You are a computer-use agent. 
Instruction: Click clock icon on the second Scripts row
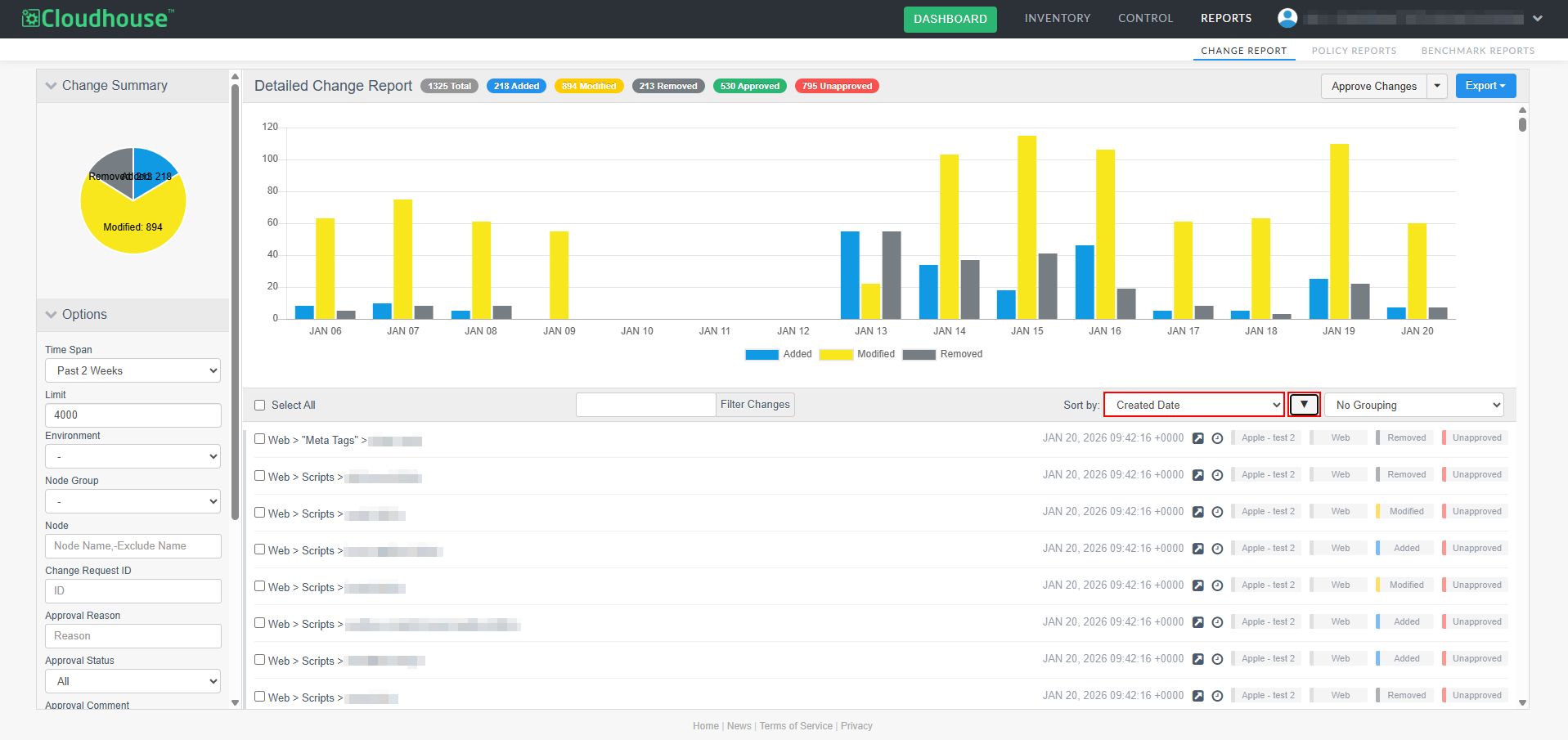1217,512
